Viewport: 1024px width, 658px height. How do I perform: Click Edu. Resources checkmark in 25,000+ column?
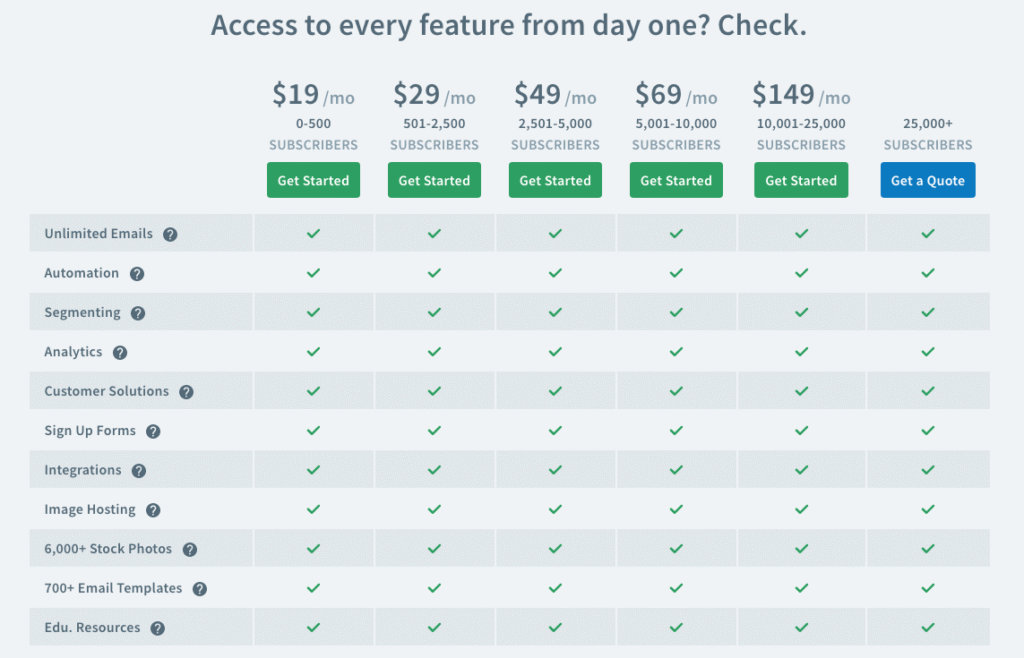(x=928, y=628)
